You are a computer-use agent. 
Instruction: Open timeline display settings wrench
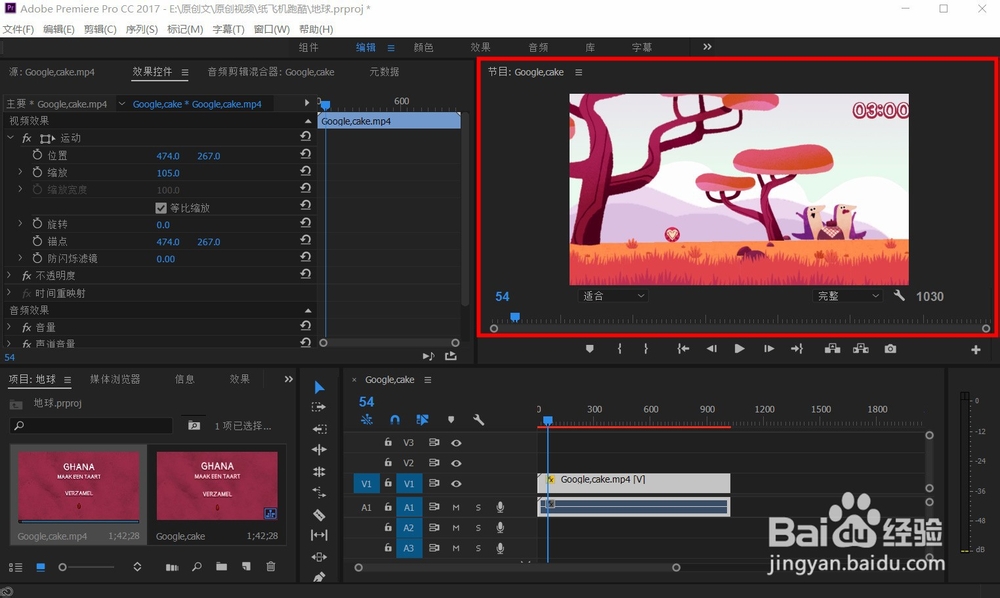tap(478, 419)
